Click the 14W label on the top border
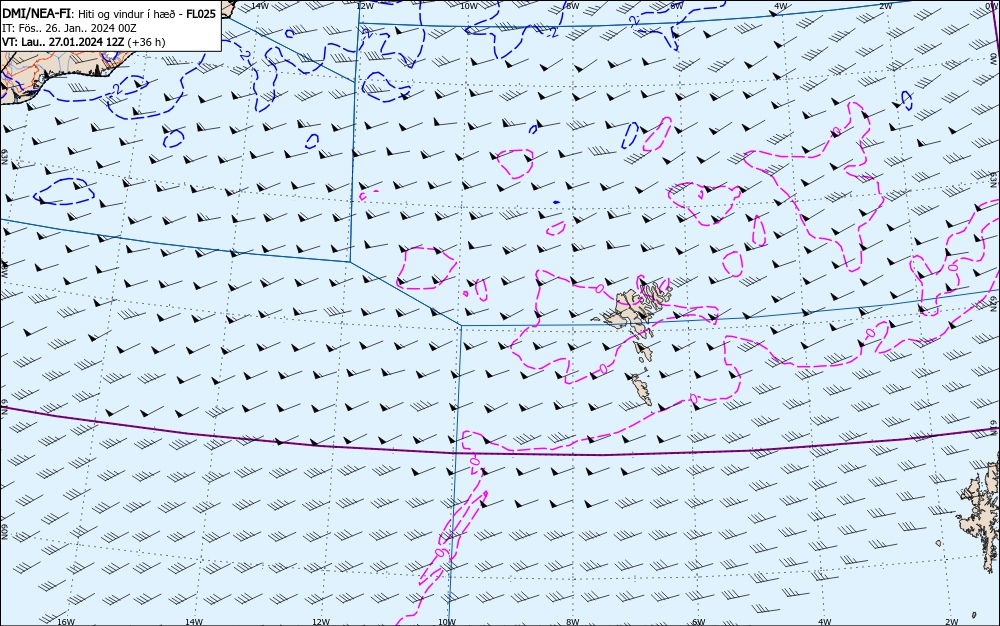This screenshot has width=1000, height=626. point(260,6)
